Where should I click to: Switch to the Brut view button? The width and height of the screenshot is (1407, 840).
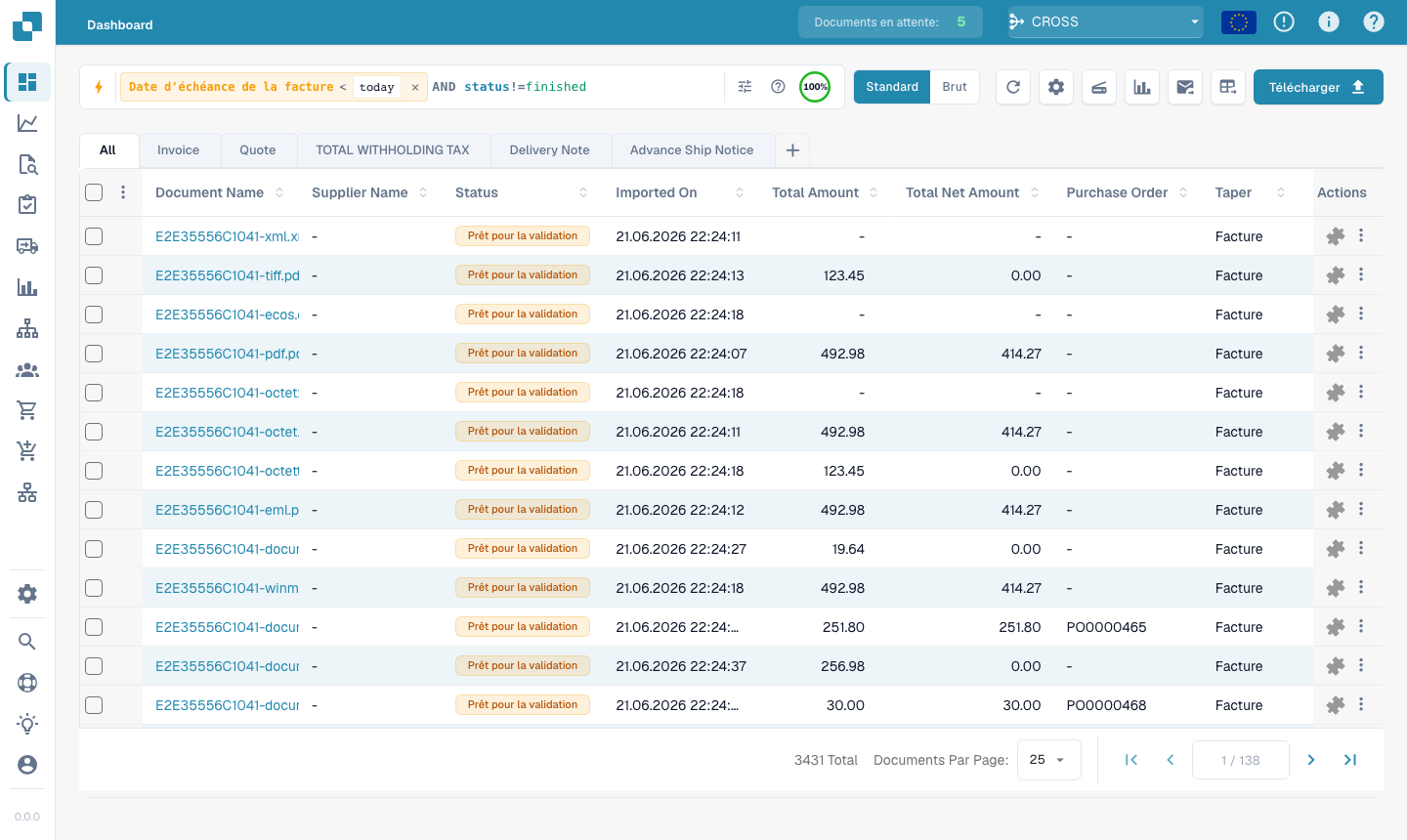pyautogui.click(x=955, y=87)
